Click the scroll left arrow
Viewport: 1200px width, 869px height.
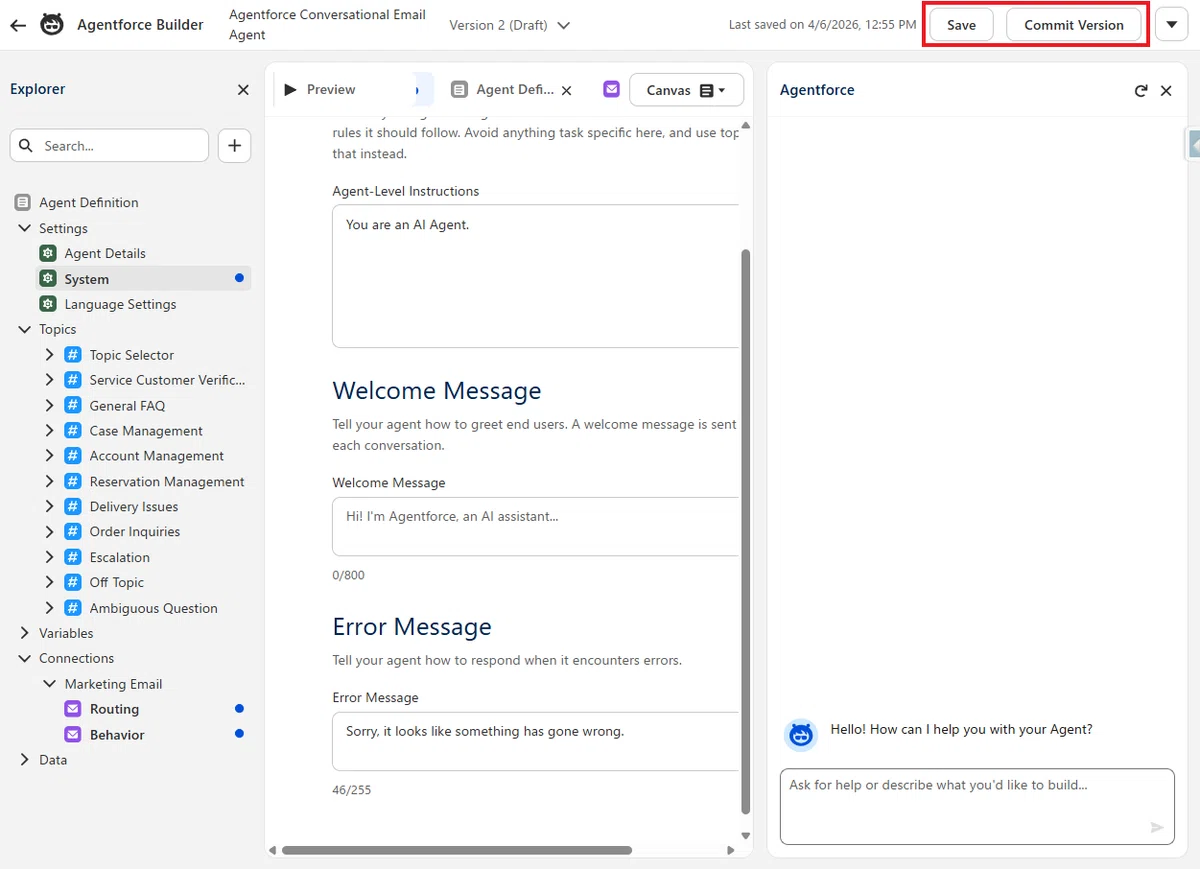(273, 851)
